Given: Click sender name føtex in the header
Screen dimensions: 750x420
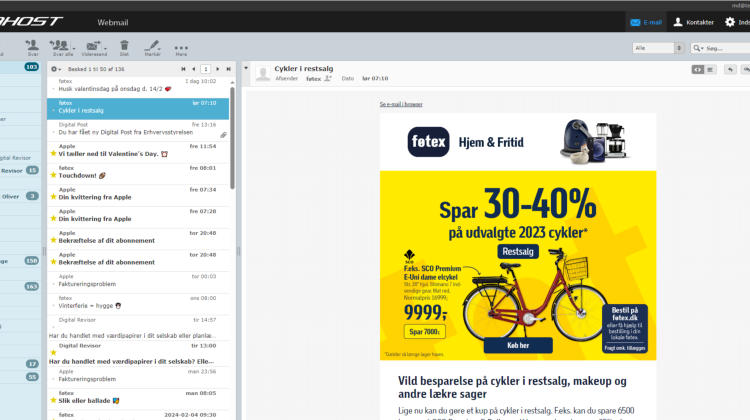Looking at the screenshot, I should pyautogui.click(x=313, y=79).
